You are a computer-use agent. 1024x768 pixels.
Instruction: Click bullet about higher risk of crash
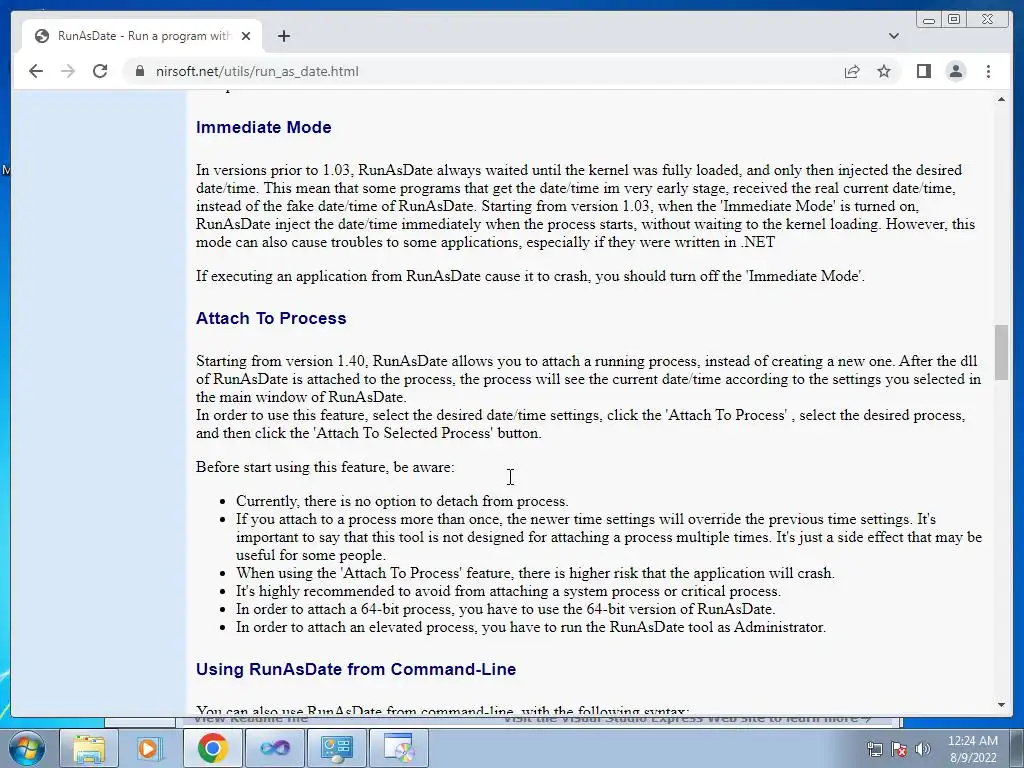click(536, 573)
